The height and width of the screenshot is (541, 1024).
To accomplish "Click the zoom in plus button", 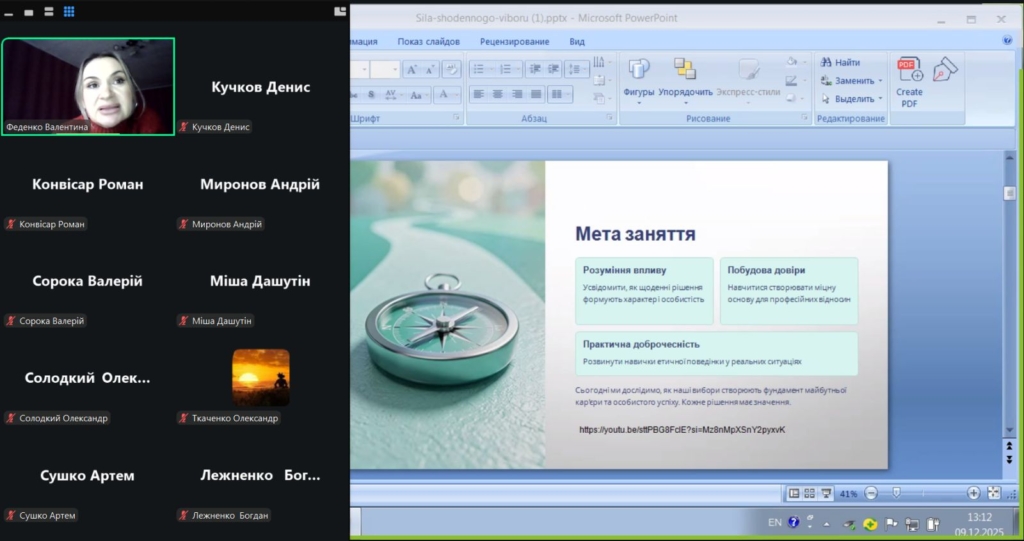I will click(973, 493).
